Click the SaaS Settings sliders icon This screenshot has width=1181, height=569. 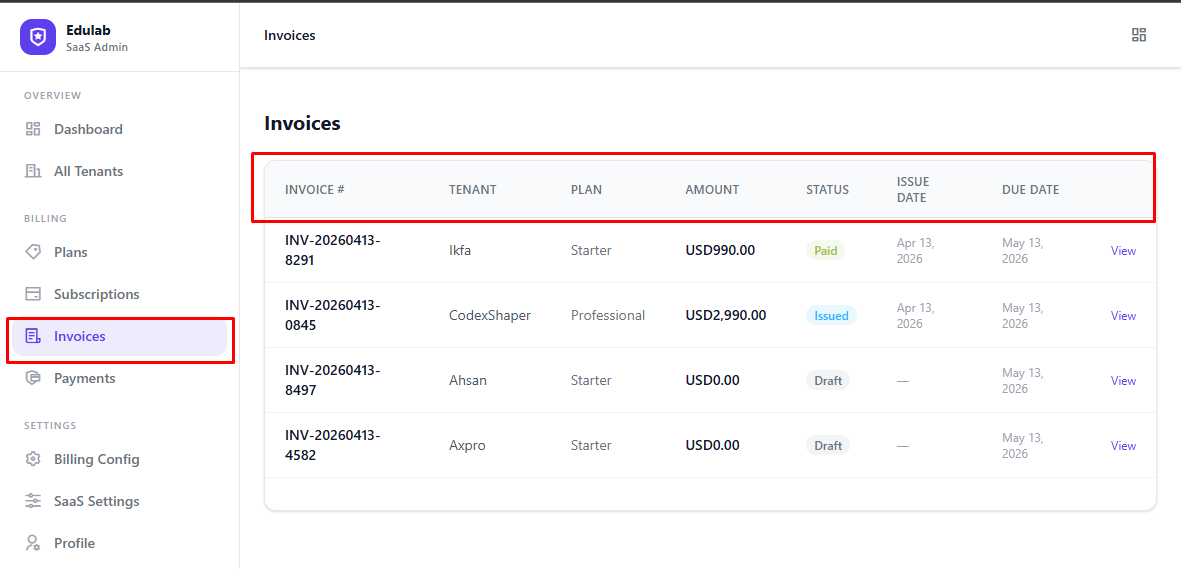(x=33, y=501)
